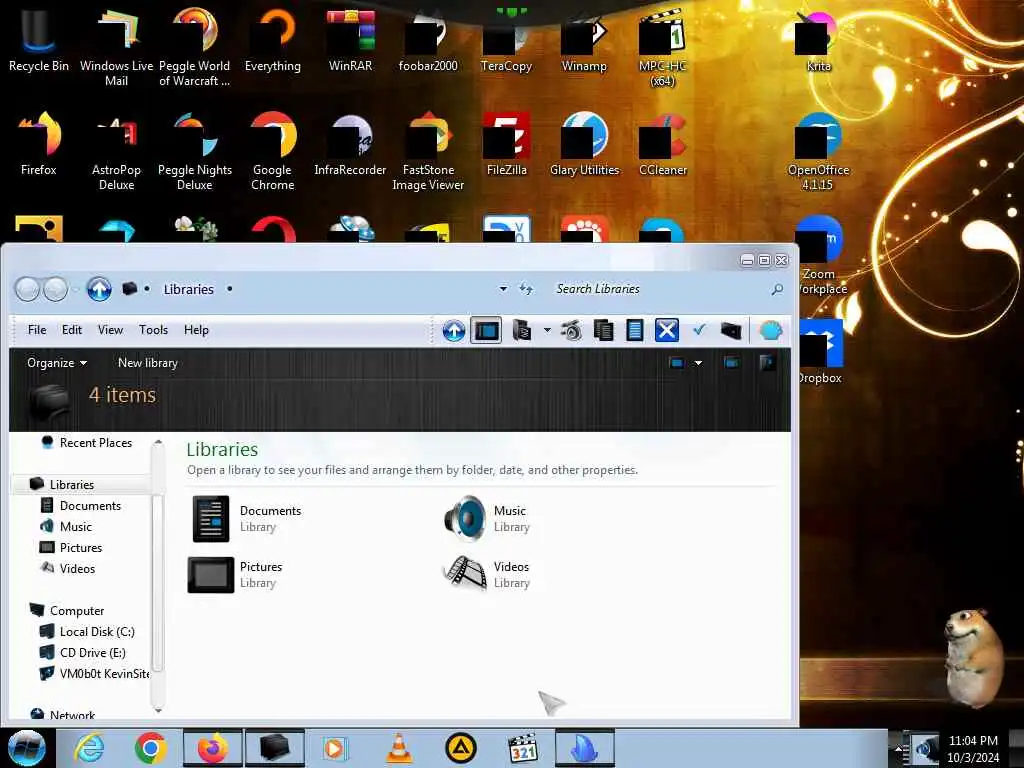Toggle the navigation pane toolbar button
The height and width of the screenshot is (768, 1024).
point(486,330)
